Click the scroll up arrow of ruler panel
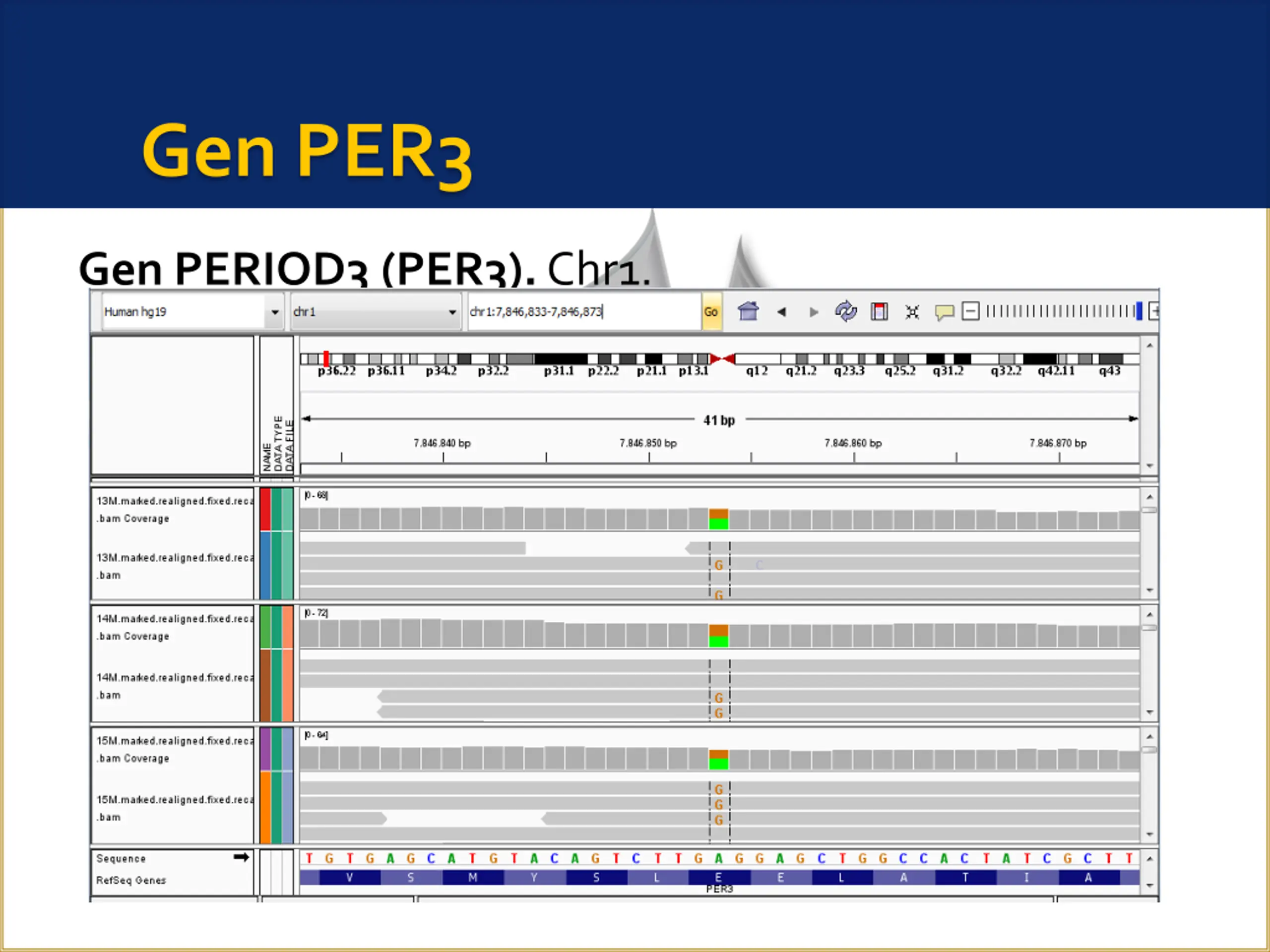 [1149, 346]
